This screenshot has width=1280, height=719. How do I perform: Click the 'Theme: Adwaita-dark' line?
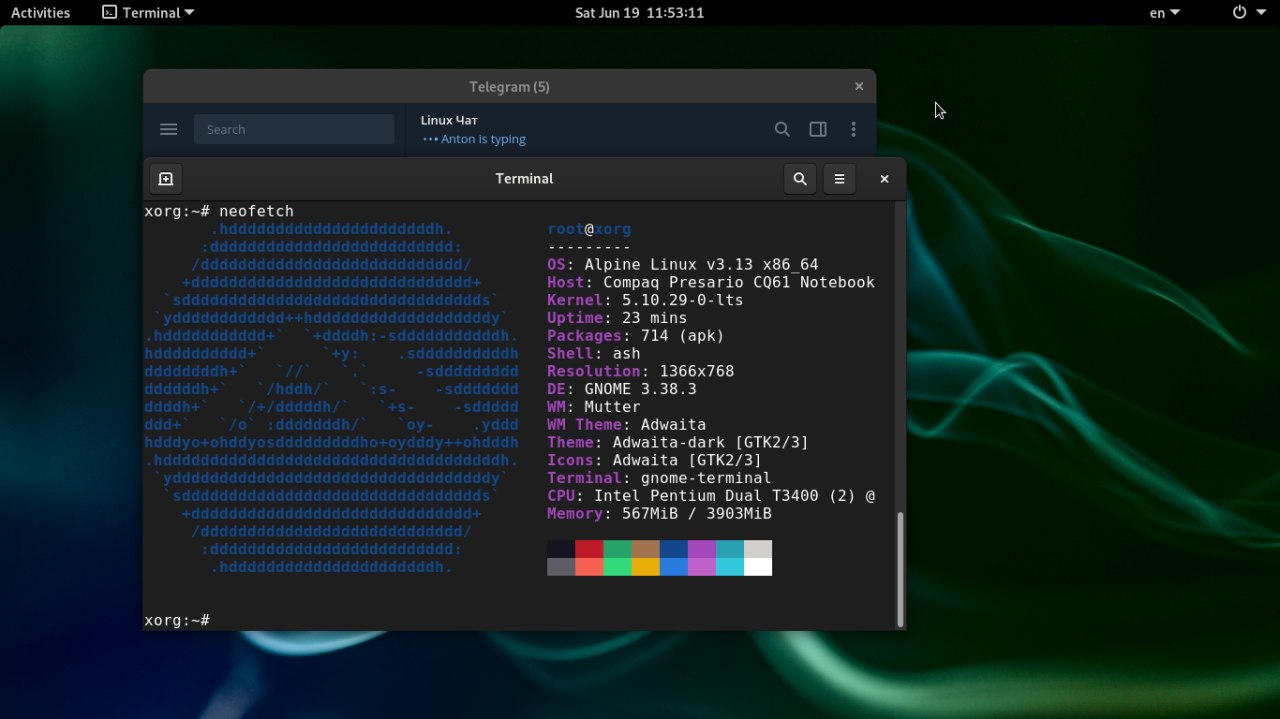click(678, 443)
